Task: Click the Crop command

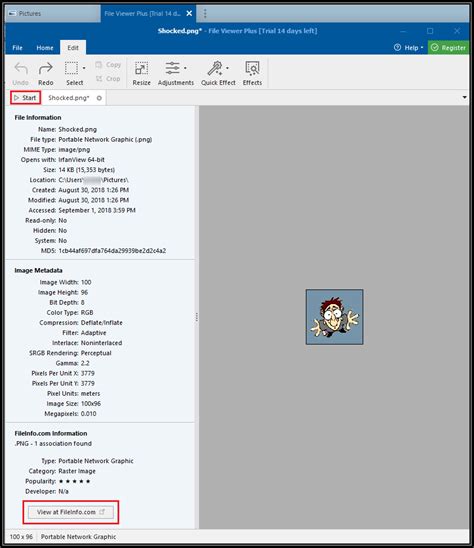Action: click(108, 79)
